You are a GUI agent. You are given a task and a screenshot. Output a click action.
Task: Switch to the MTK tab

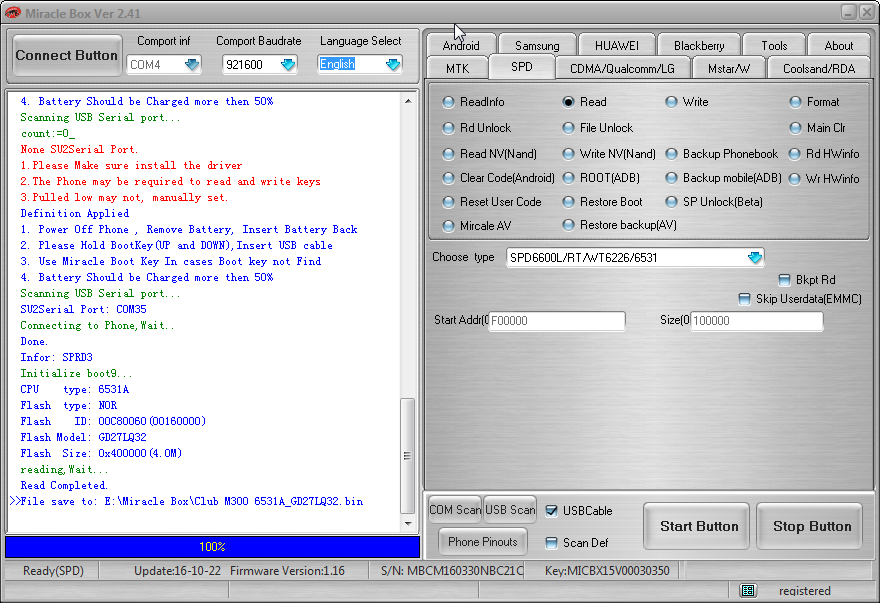pos(457,68)
